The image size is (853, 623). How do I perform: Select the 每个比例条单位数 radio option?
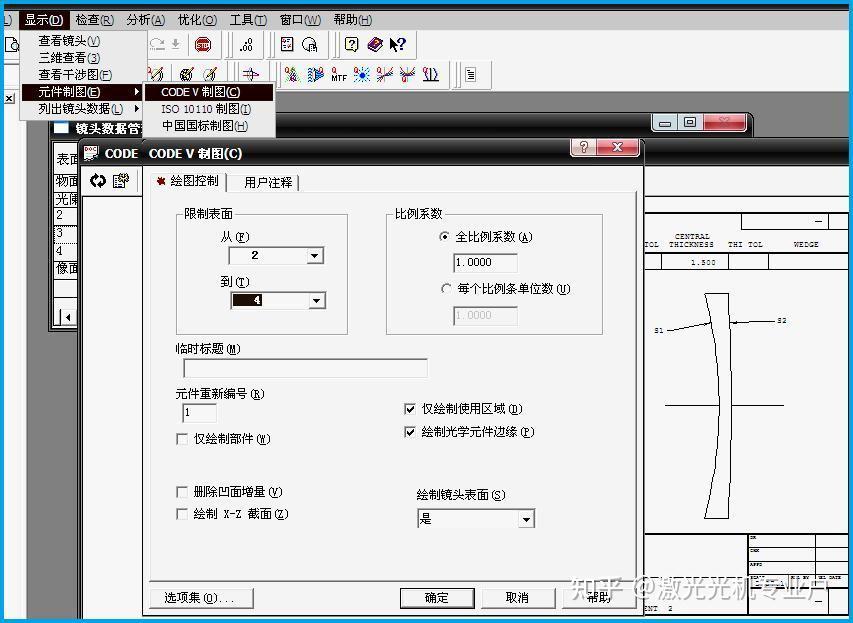(447, 288)
